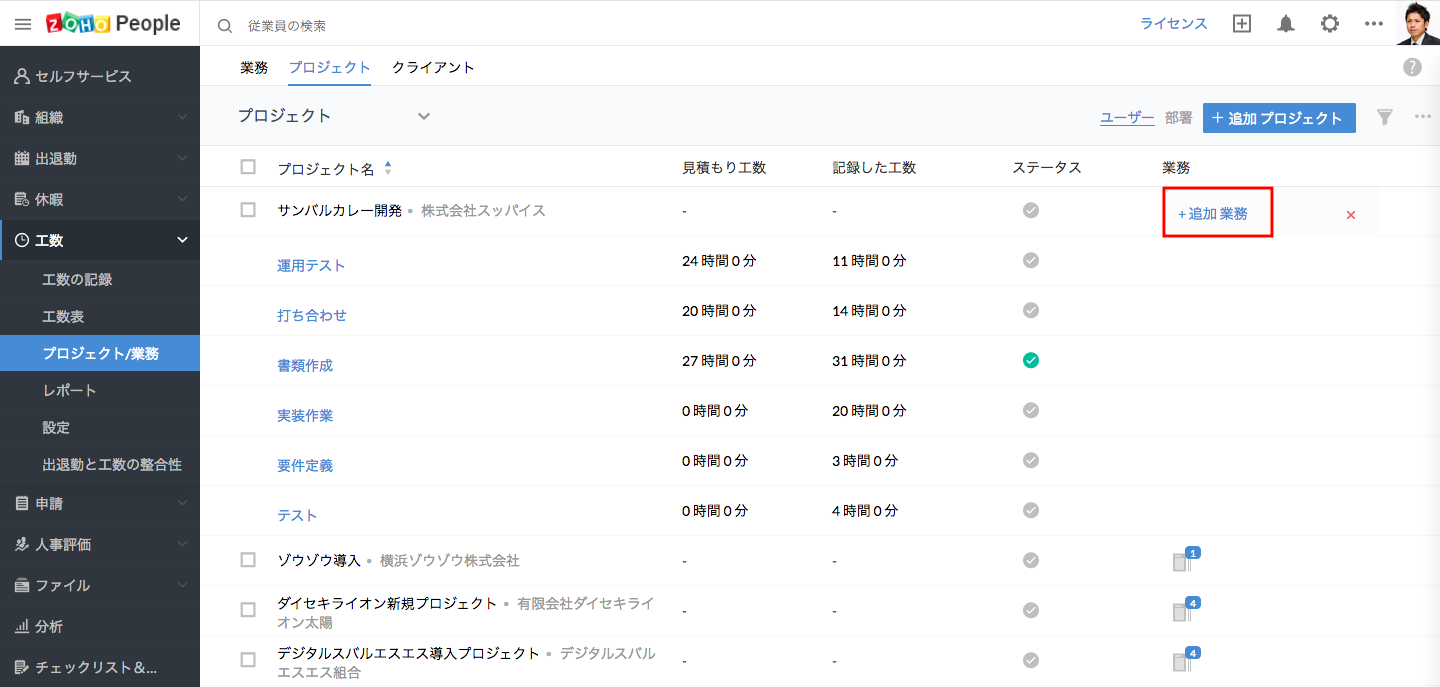Click the help question mark icon

1412,67
